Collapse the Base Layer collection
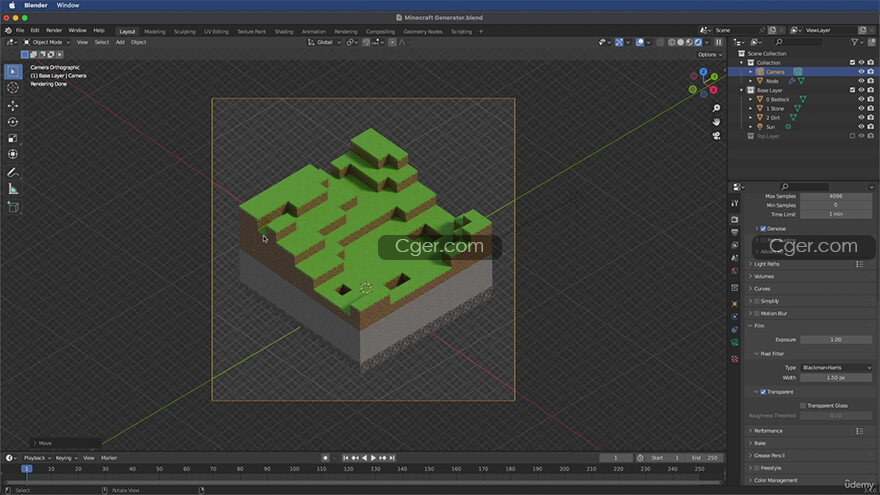 742,90
